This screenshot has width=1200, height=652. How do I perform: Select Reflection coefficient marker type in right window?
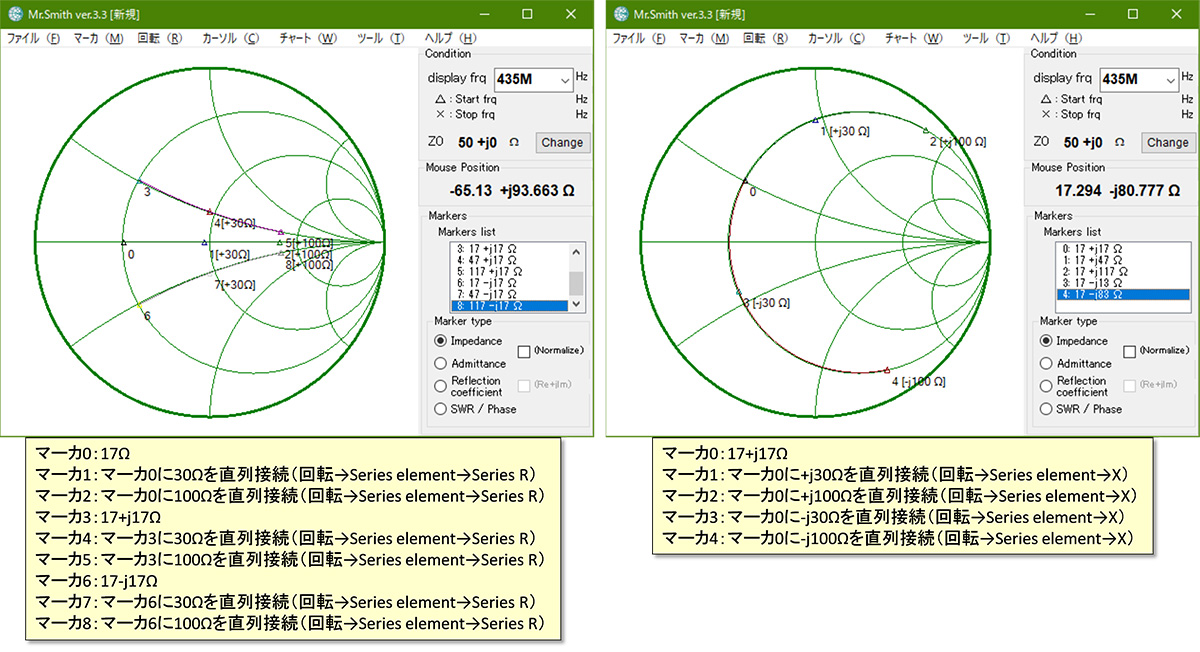coord(1047,386)
